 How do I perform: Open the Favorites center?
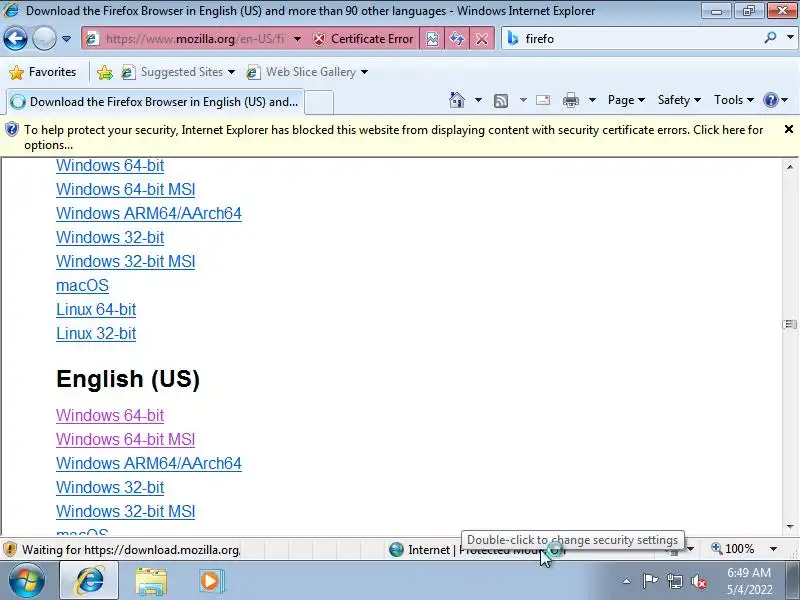[x=42, y=72]
